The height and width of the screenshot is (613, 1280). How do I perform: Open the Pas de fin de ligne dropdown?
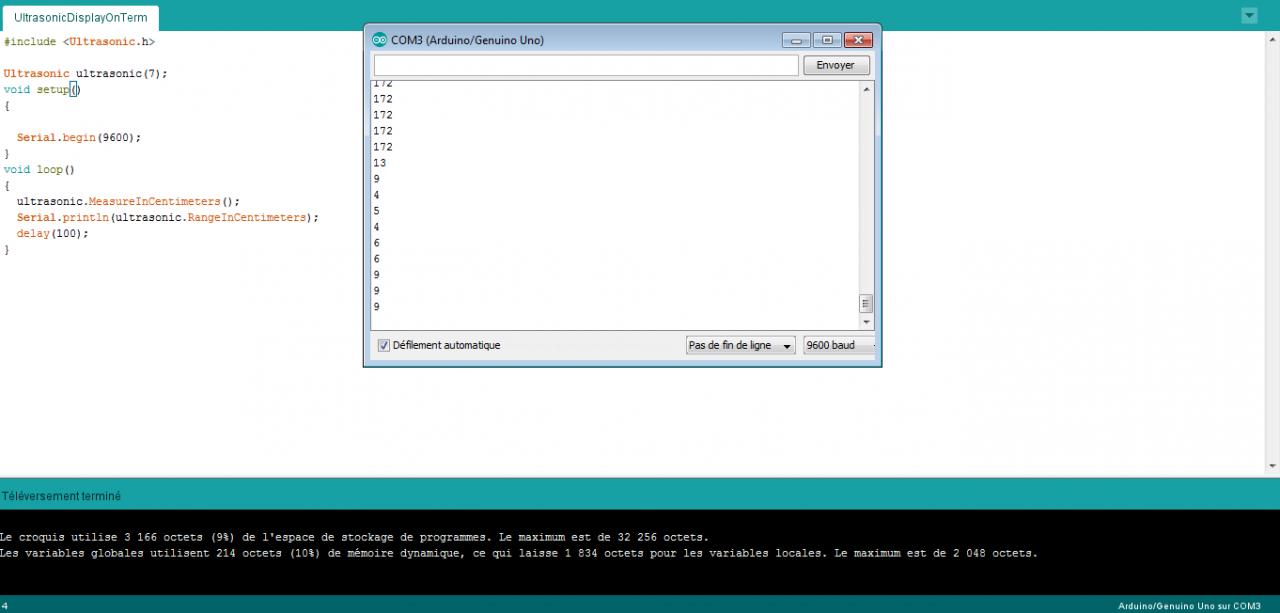coord(741,345)
